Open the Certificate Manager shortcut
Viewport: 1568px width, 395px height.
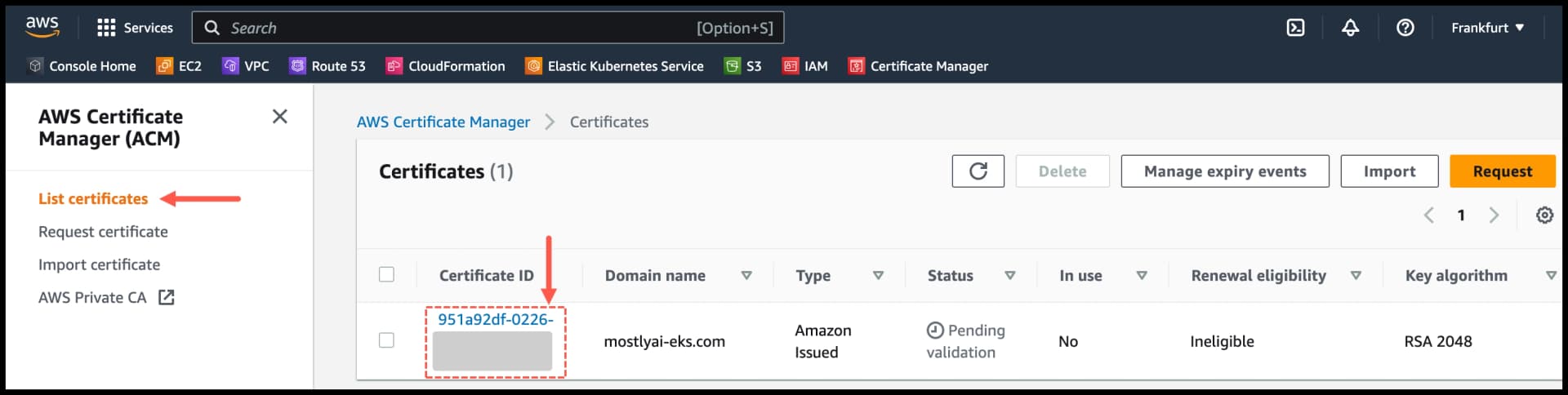pos(918,66)
